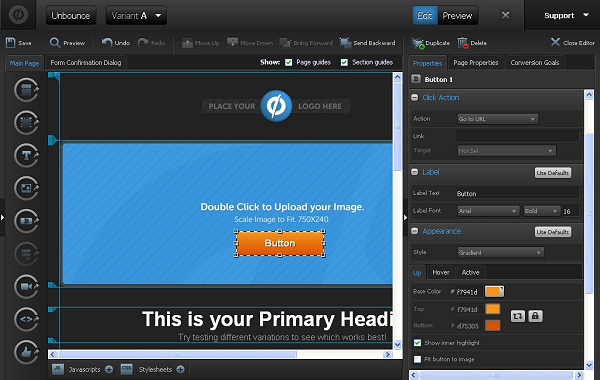Select the Custom HTML widget in the sidebar
This screenshot has width=600, height=380.
coord(26,319)
